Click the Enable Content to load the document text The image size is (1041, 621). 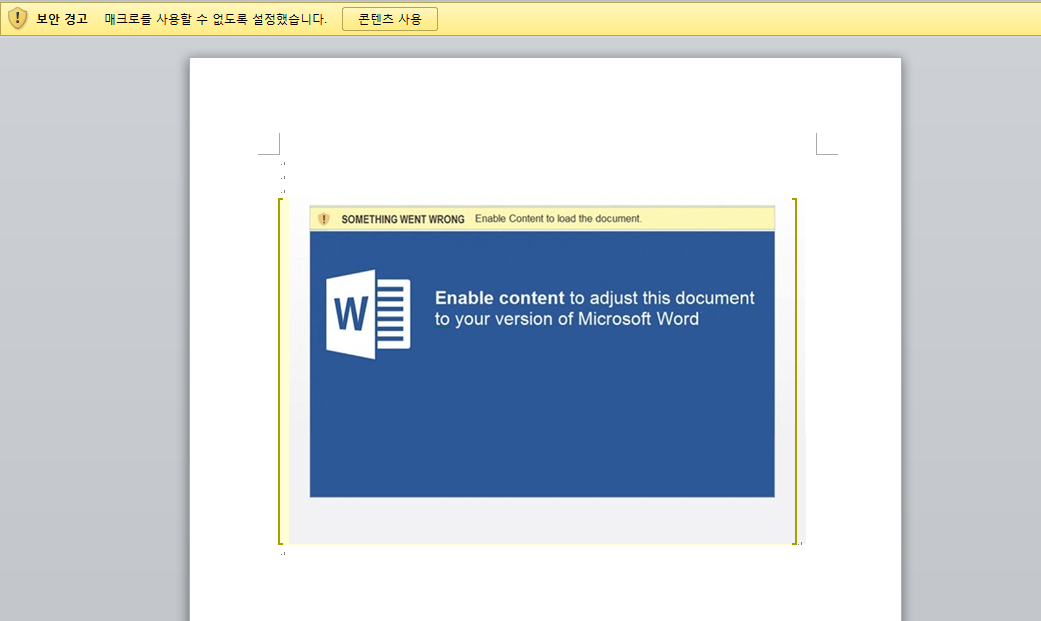tap(558, 219)
